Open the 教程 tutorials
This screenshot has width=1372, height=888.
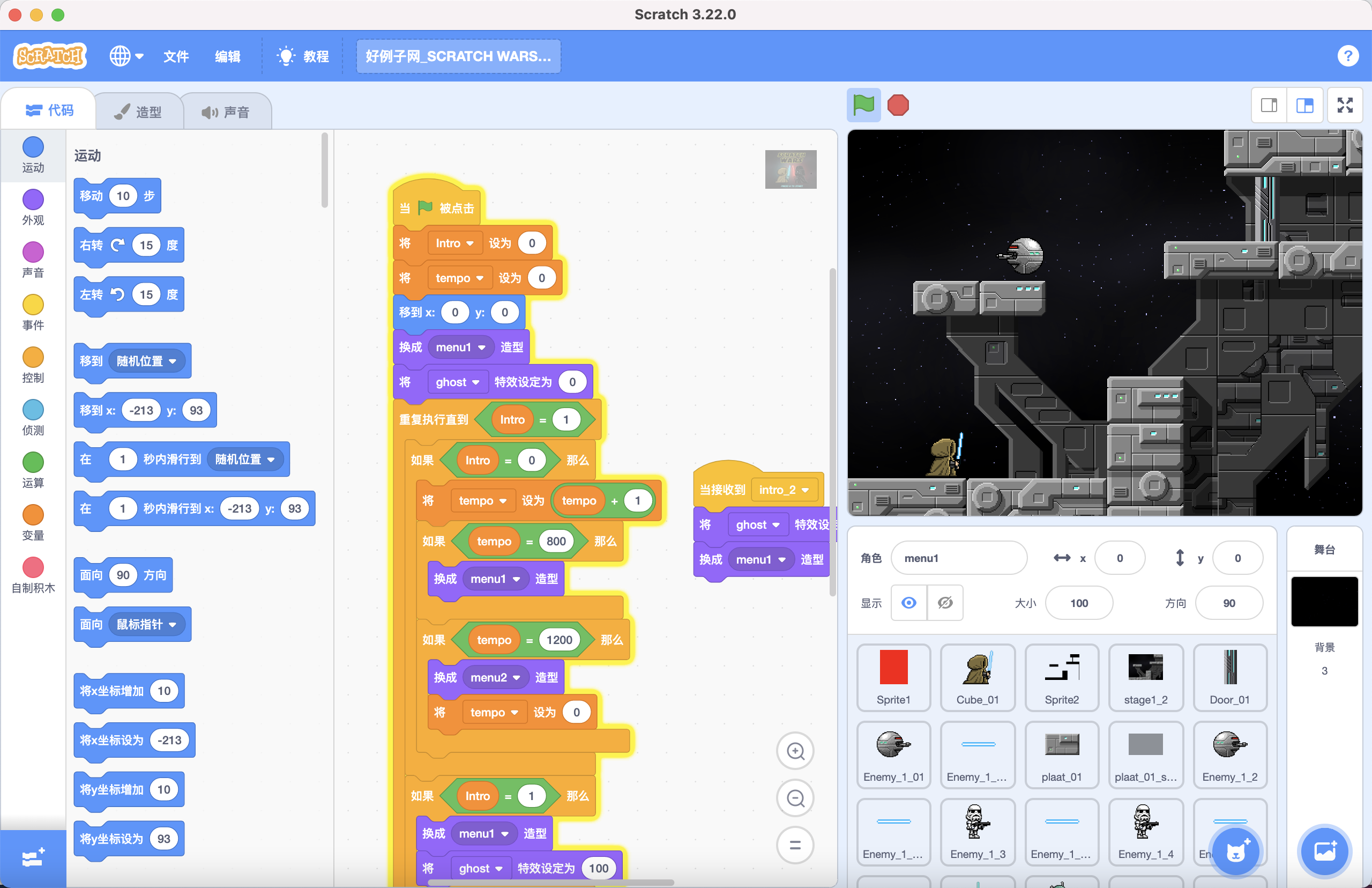303,56
